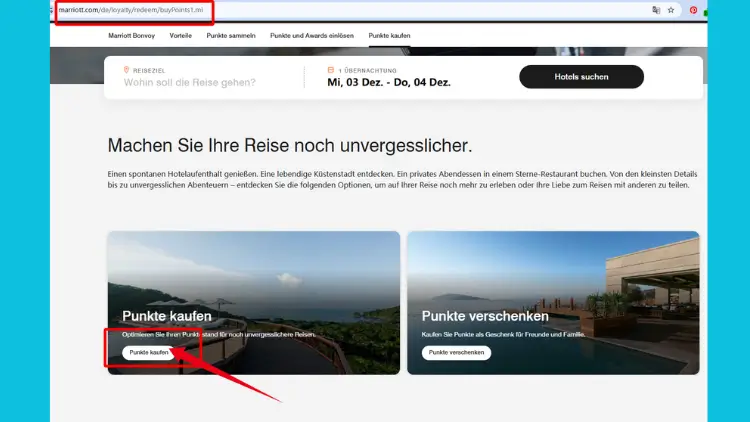This screenshot has width=750, height=422.
Task: Click the translate page icon in address bar
Action: pyautogui.click(x=656, y=10)
